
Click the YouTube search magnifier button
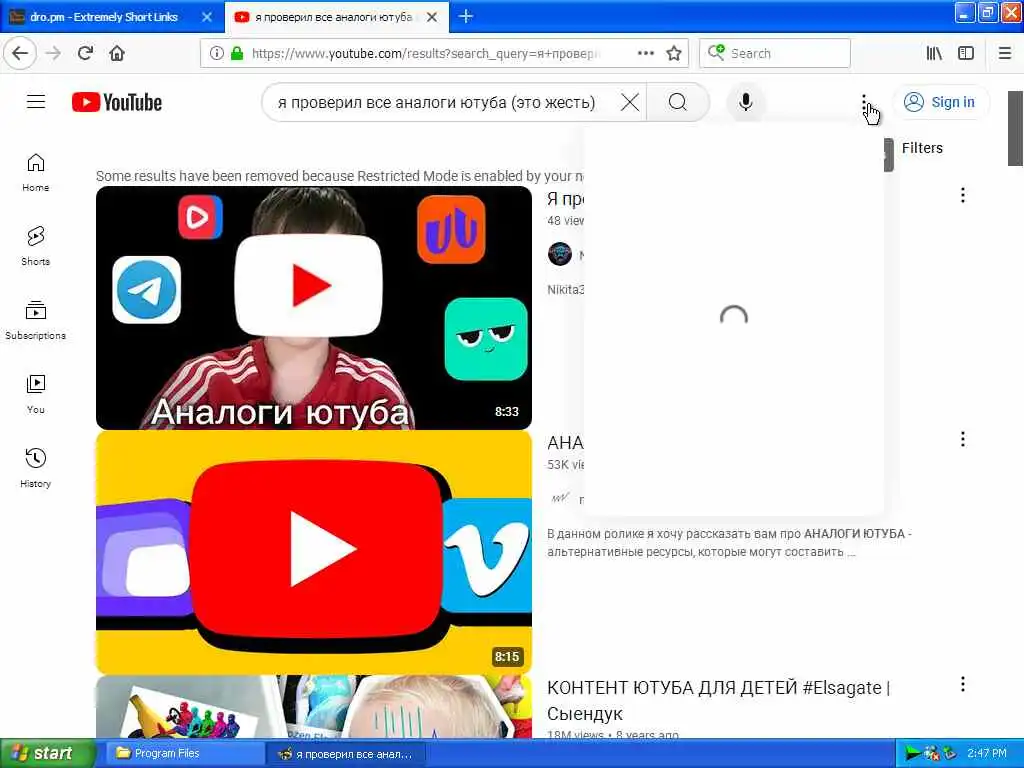[677, 103]
